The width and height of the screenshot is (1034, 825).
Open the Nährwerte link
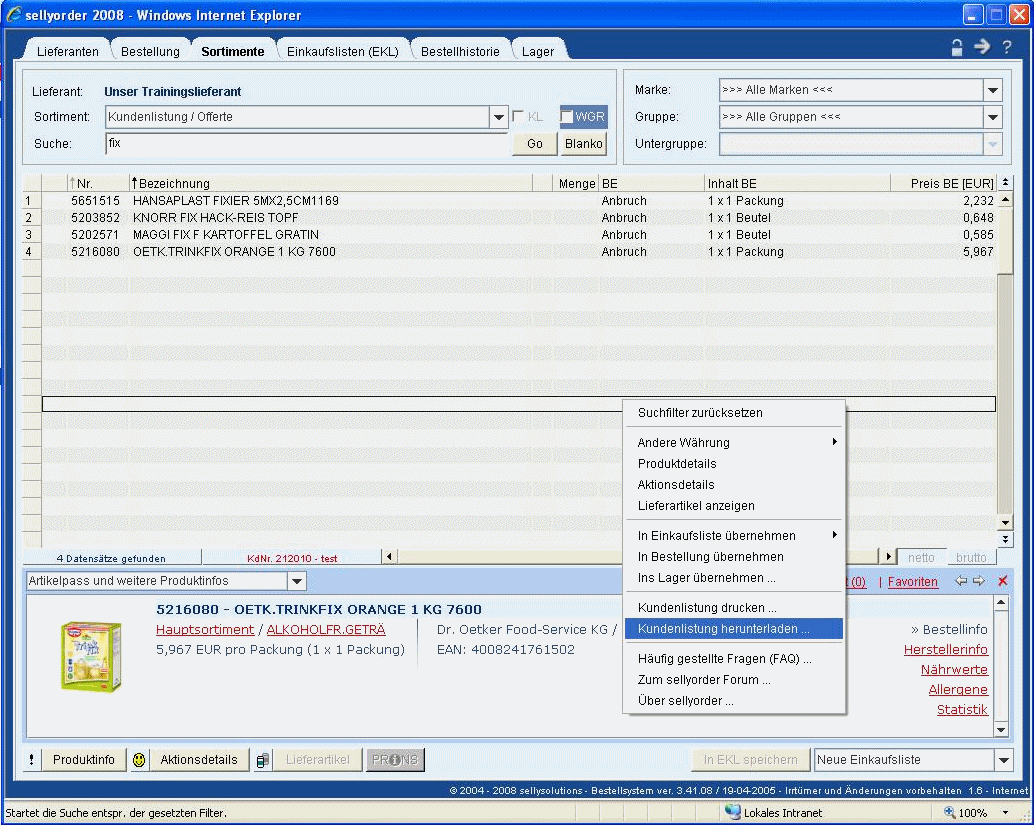pos(953,670)
